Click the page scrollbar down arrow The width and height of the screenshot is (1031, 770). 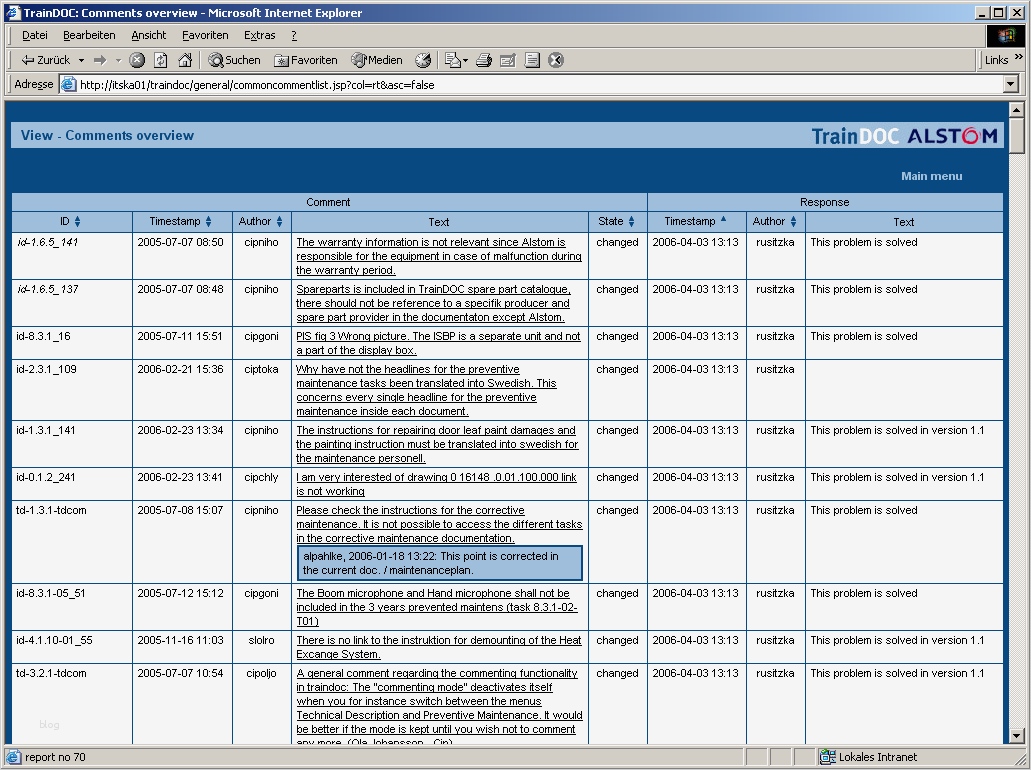point(1016,736)
